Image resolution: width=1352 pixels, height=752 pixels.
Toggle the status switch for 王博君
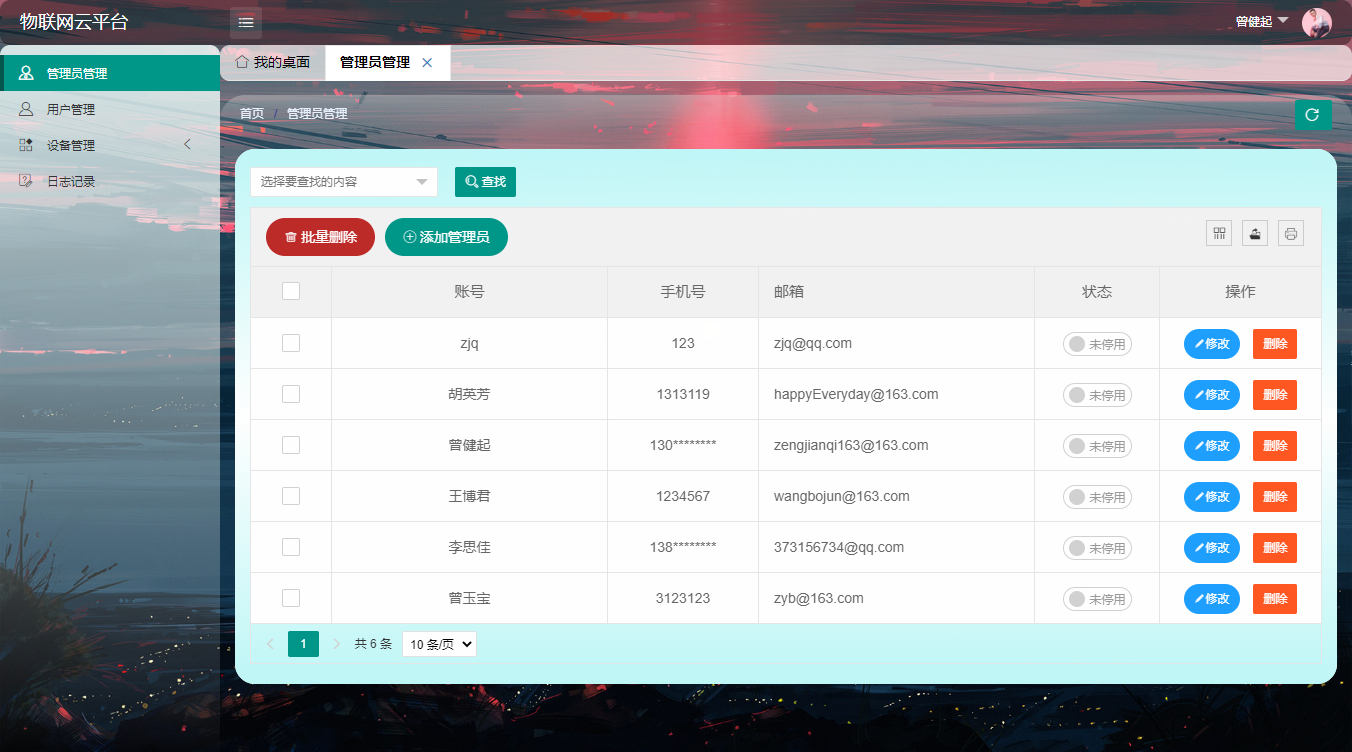1097,497
